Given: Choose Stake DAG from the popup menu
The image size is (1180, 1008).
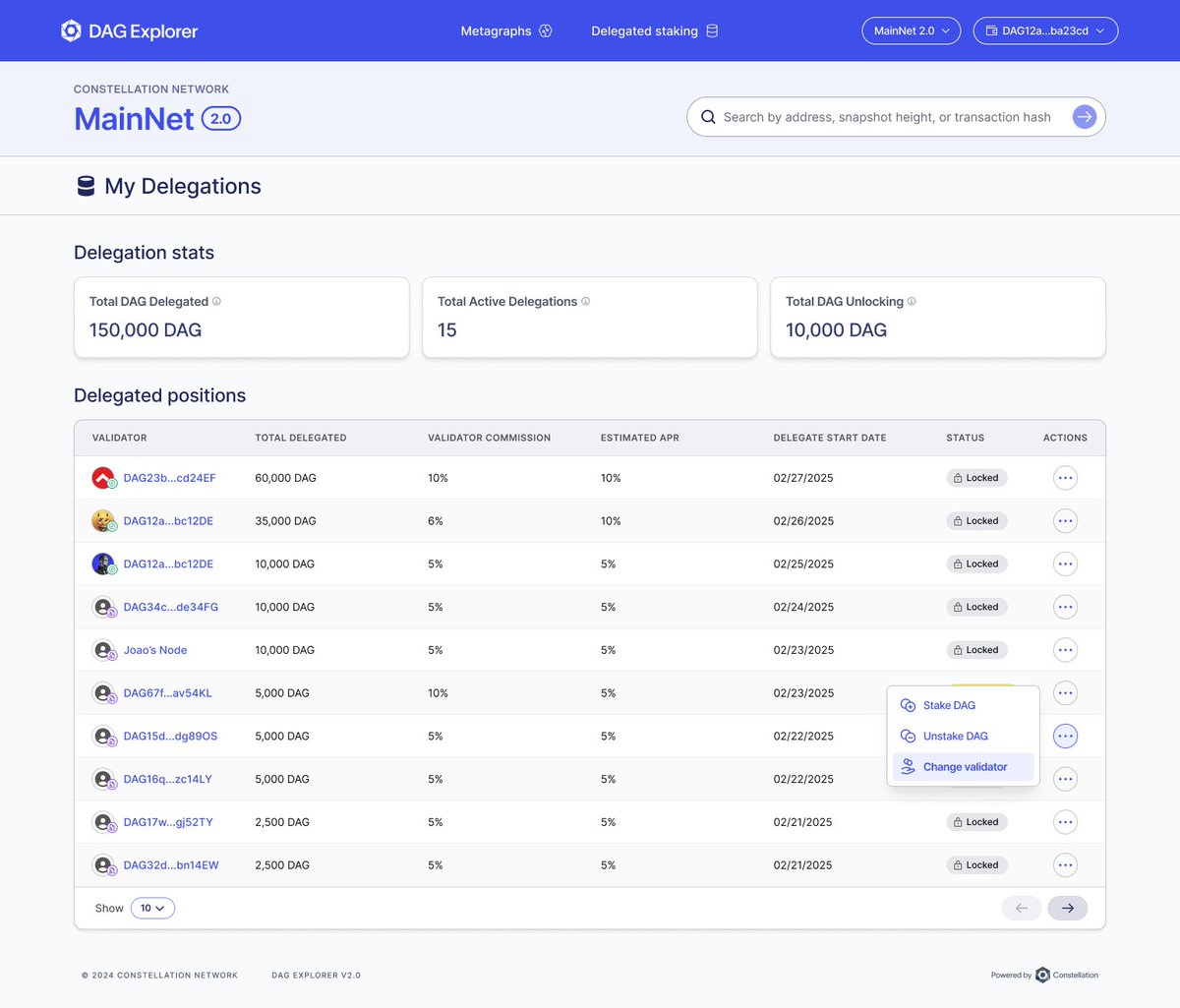Looking at the screenshot, I should [963, 705].
